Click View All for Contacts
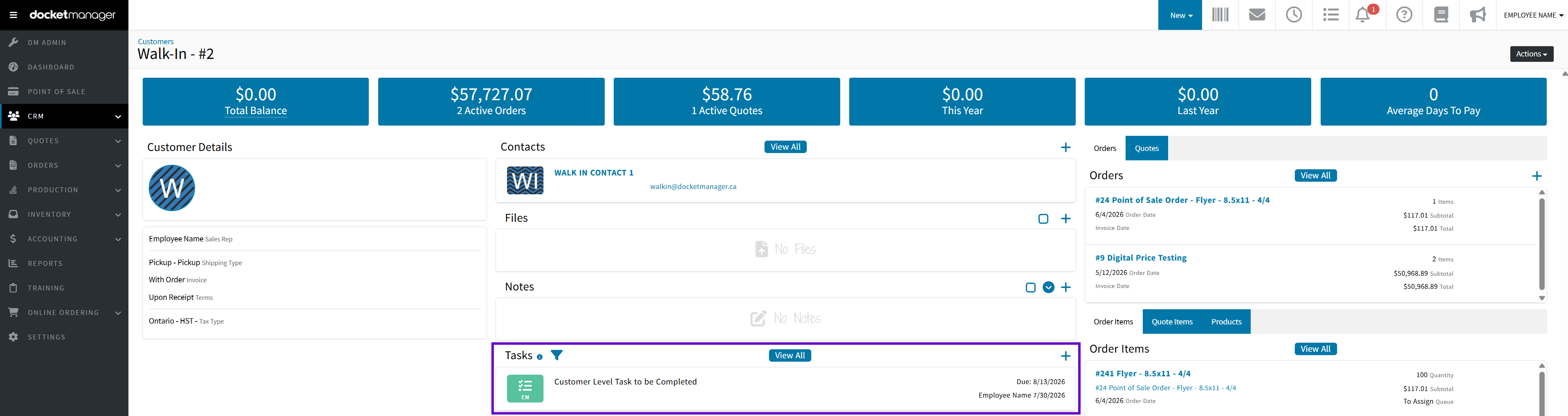 tap(785, 147)
